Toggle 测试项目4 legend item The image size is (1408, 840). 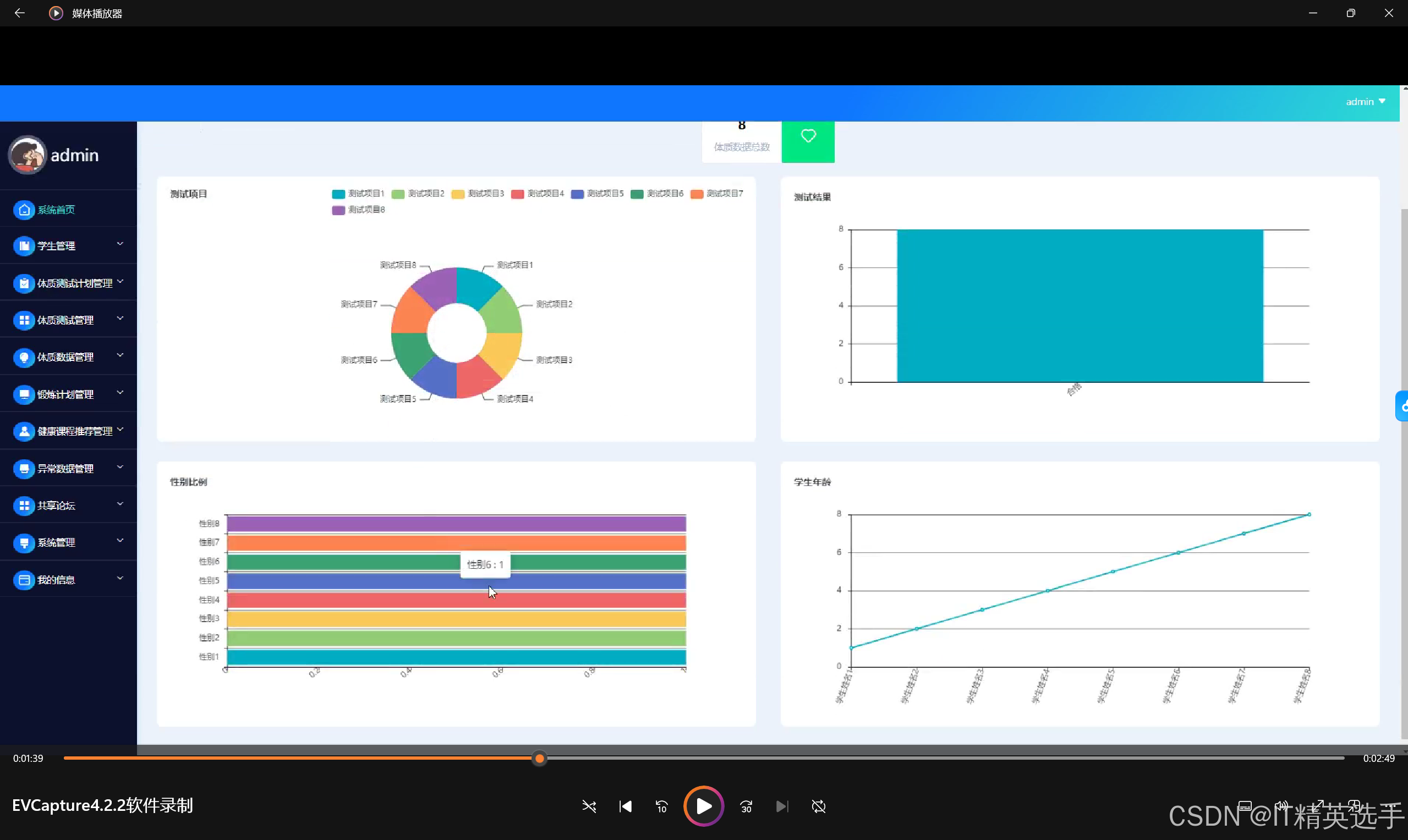(x=537, y=194)
